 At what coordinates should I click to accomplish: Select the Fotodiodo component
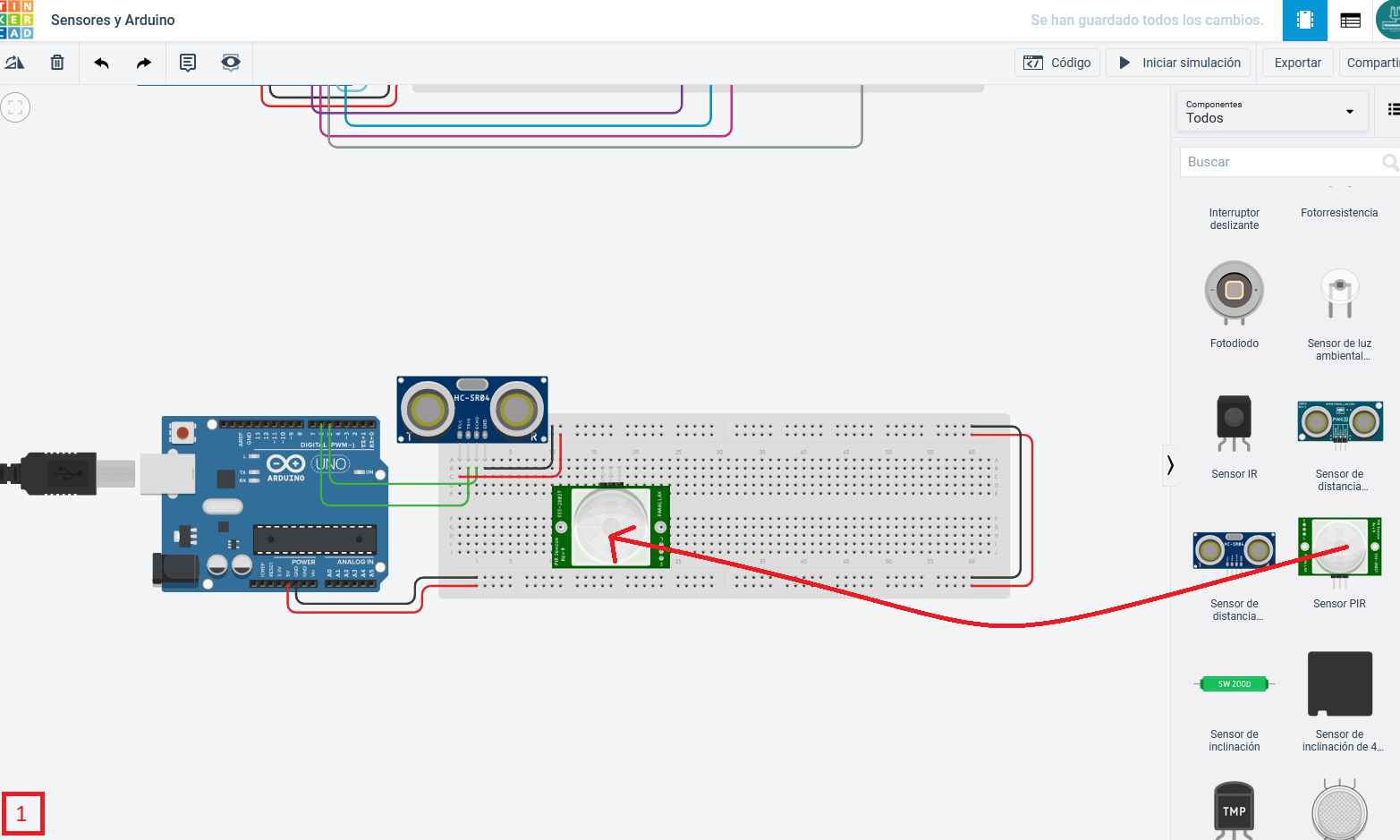click(x=1234, y=292)
